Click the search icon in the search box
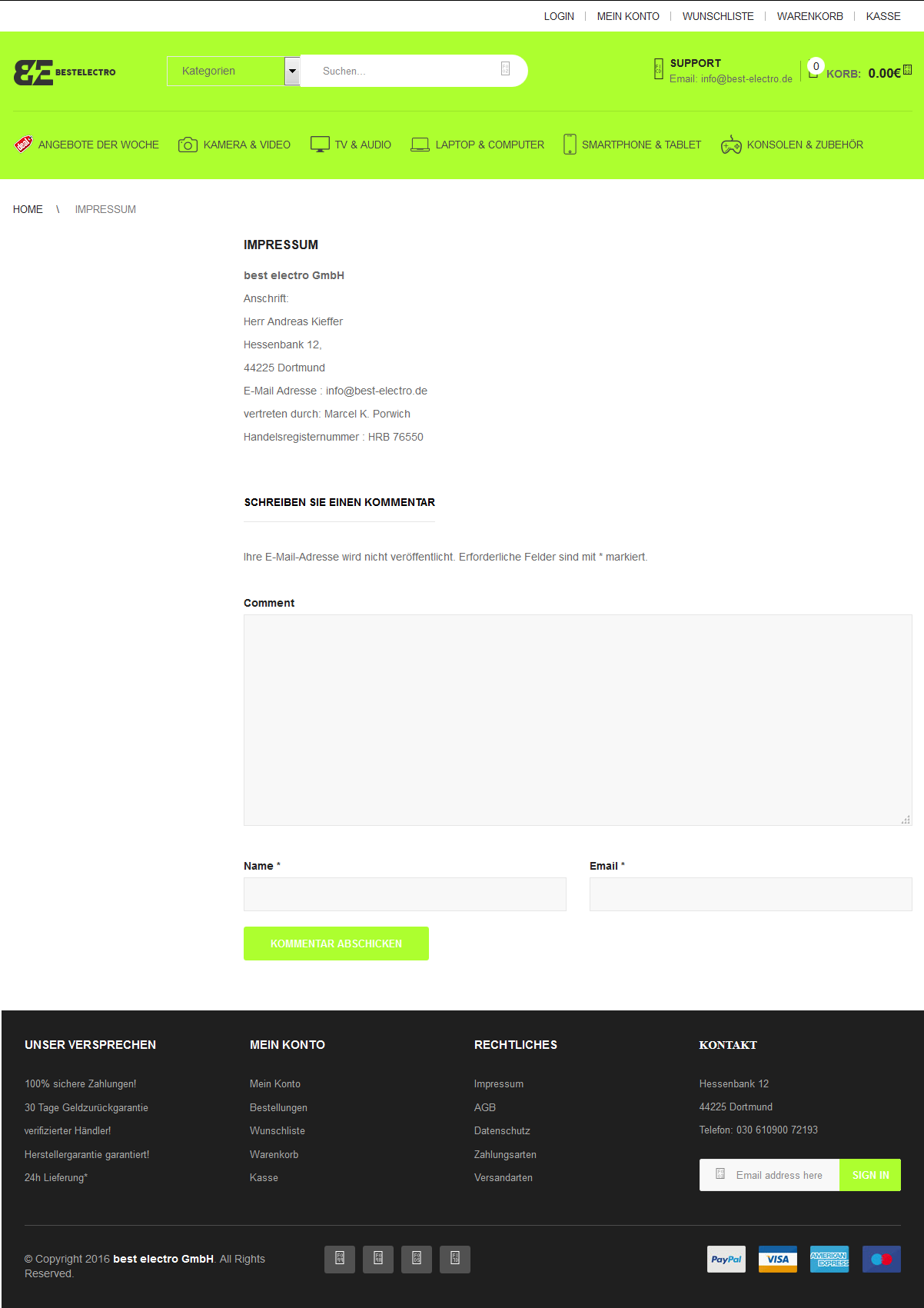Viewport: 924px width, 1308px height. click(x=505, y=68)
